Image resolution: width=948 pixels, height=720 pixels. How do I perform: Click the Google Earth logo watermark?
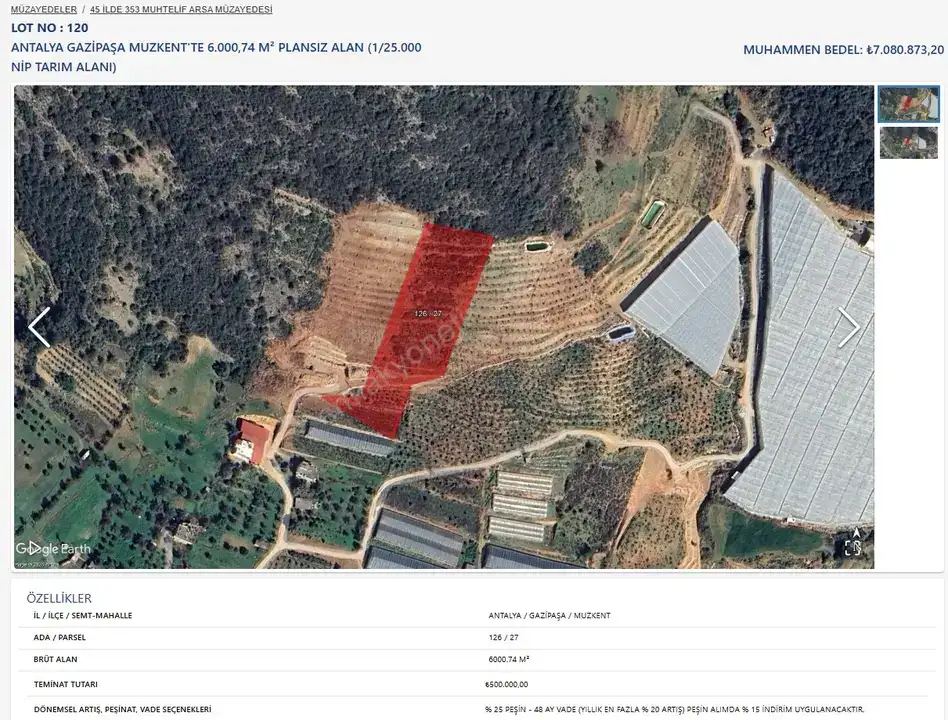click(53, 549)
